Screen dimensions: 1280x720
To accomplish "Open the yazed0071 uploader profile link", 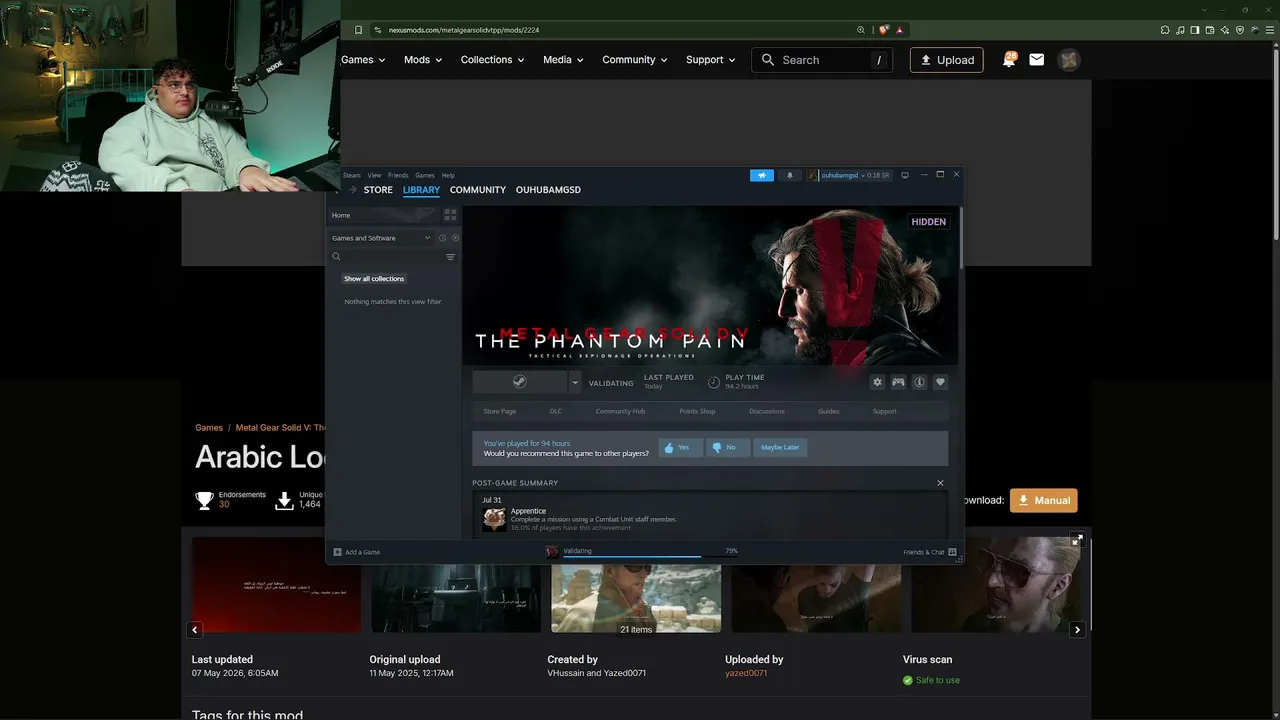I will [746, 673].
